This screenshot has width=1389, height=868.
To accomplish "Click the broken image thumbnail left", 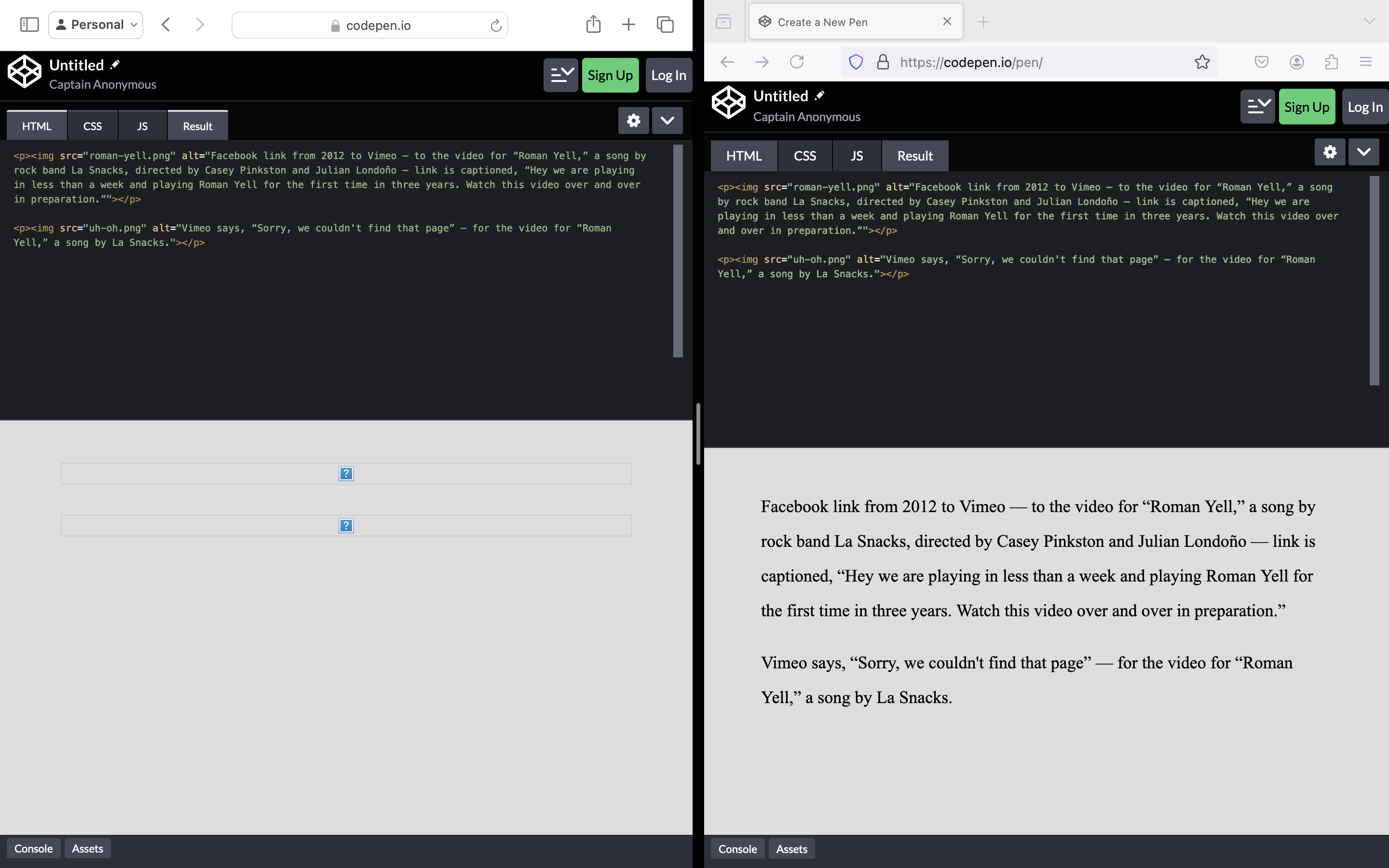I will click(x=346, y=472).
